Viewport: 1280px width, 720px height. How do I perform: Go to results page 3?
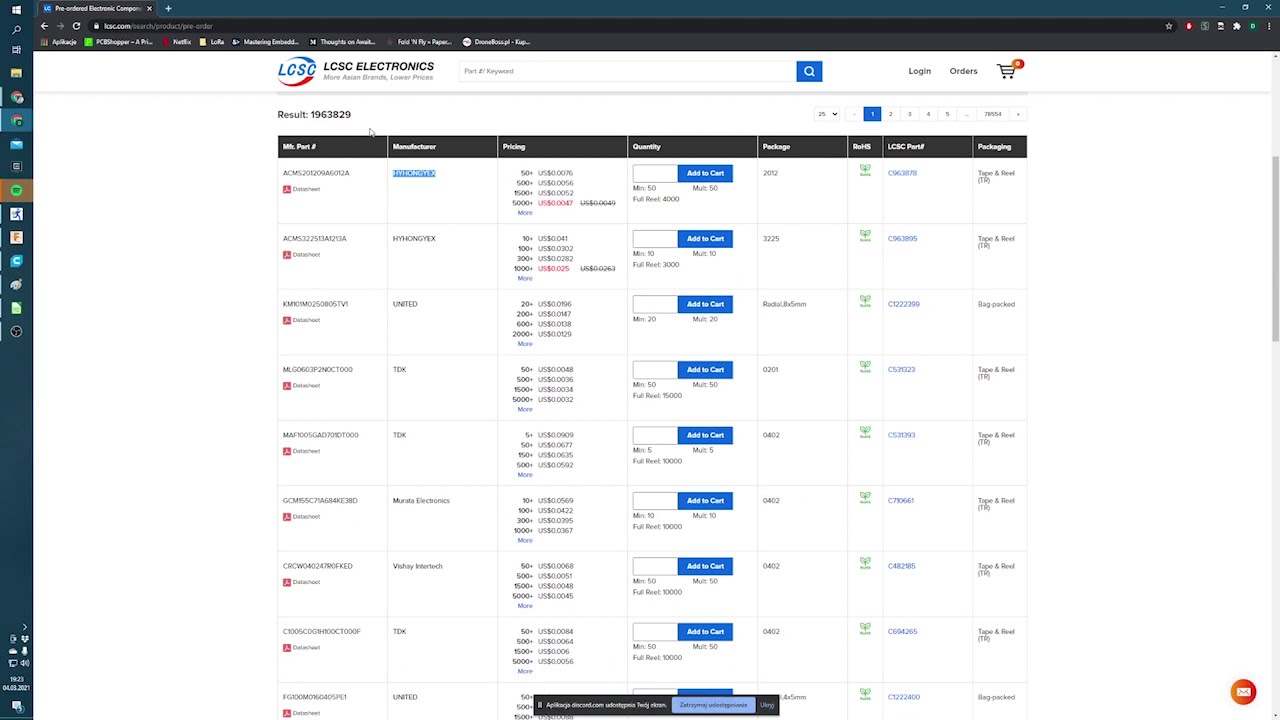909,114
